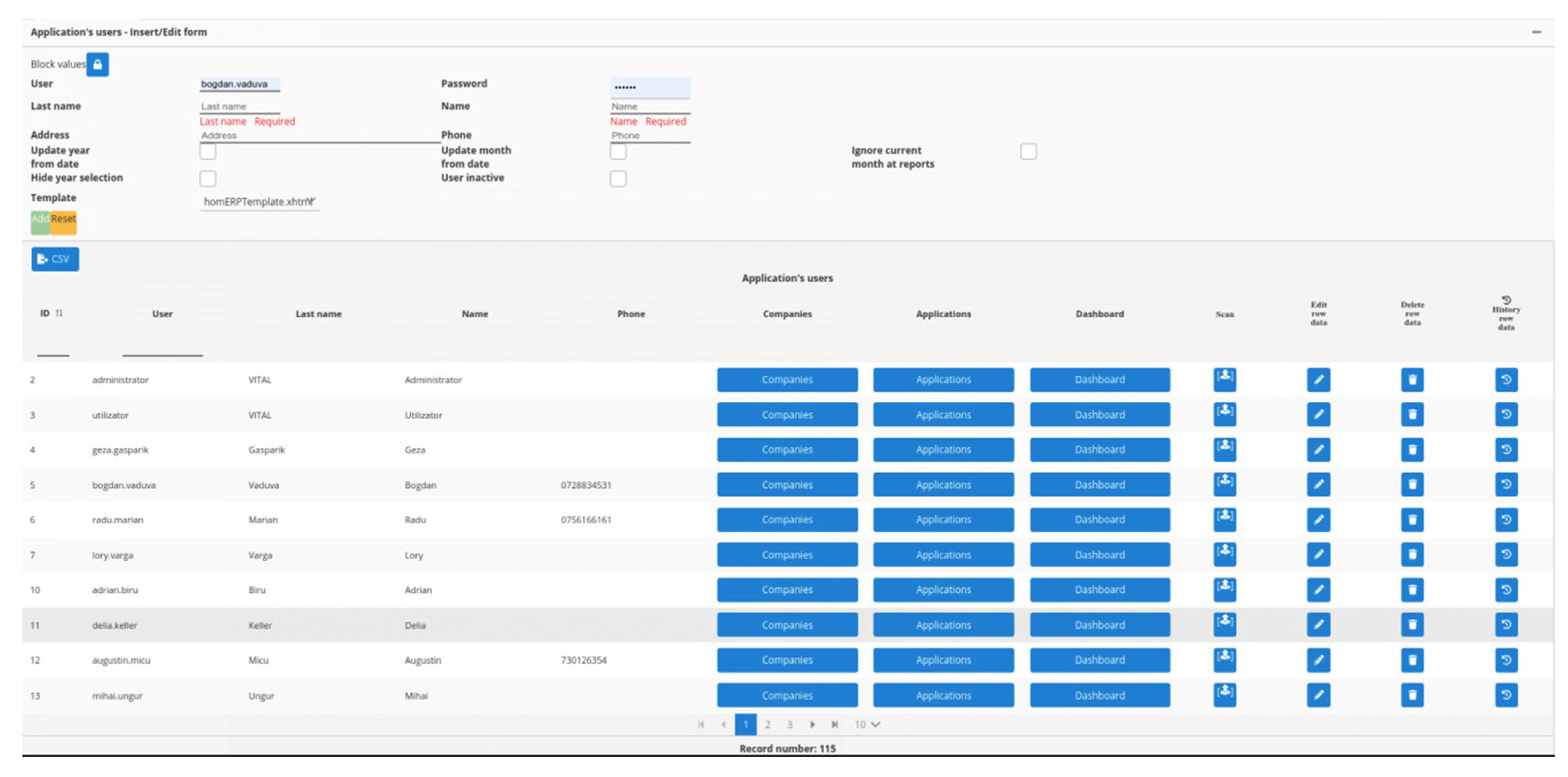Screen dimensions: 1568x777
Task: Enable User inactive checkbox
Action: pos(618,179)
